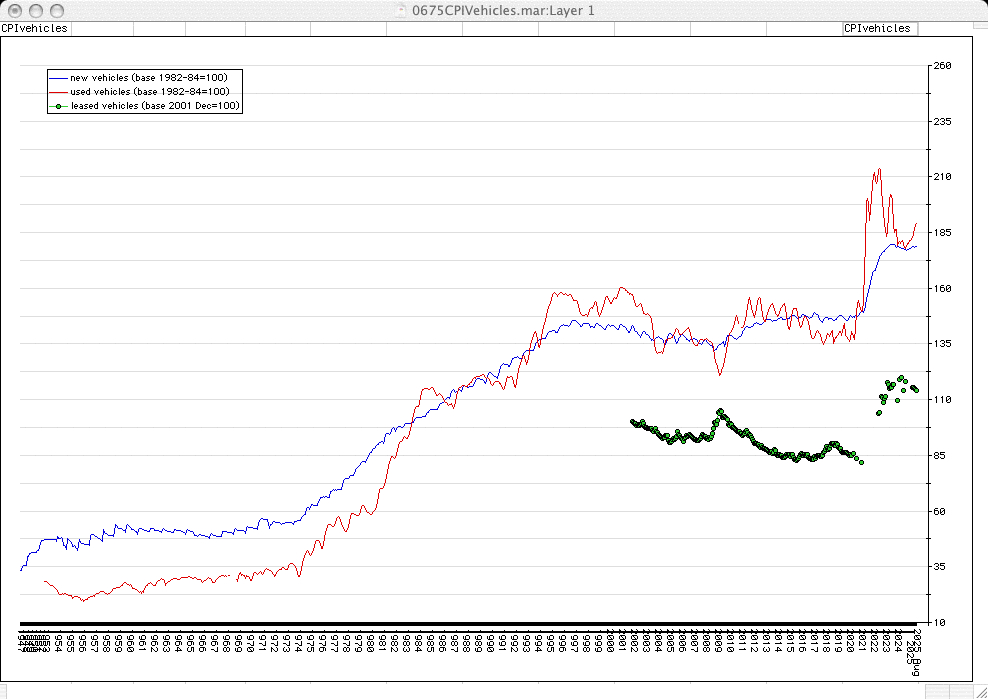
Task: Click the 185 tick label on the y-axis
Action: [x=942, y=233]
